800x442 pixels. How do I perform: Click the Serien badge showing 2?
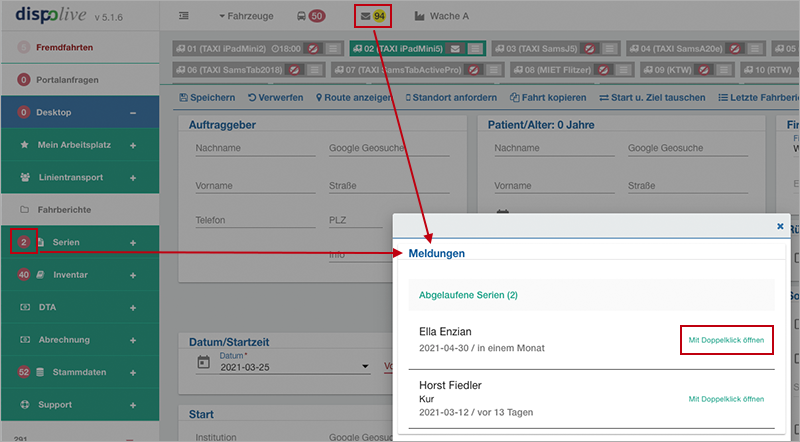pos(23,243)
